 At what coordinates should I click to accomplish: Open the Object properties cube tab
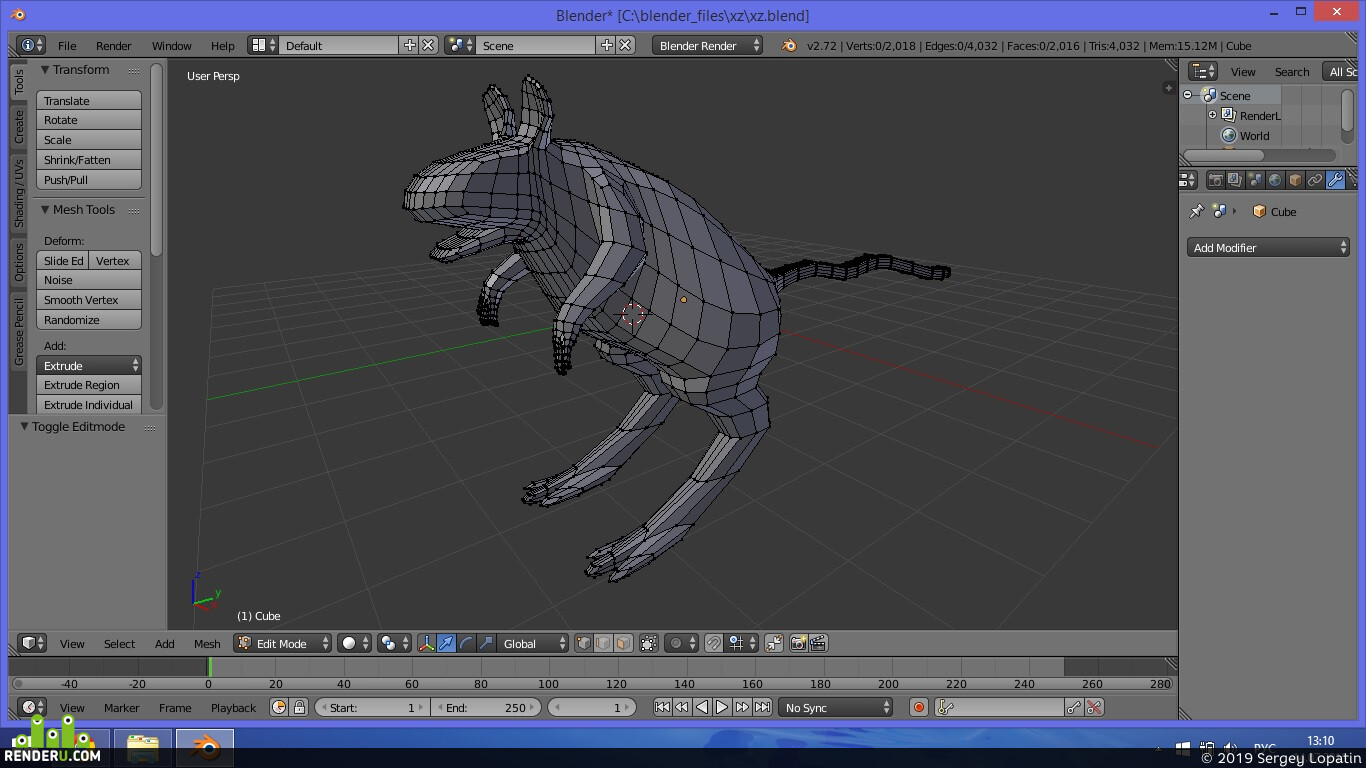[x=1295, y=180]
